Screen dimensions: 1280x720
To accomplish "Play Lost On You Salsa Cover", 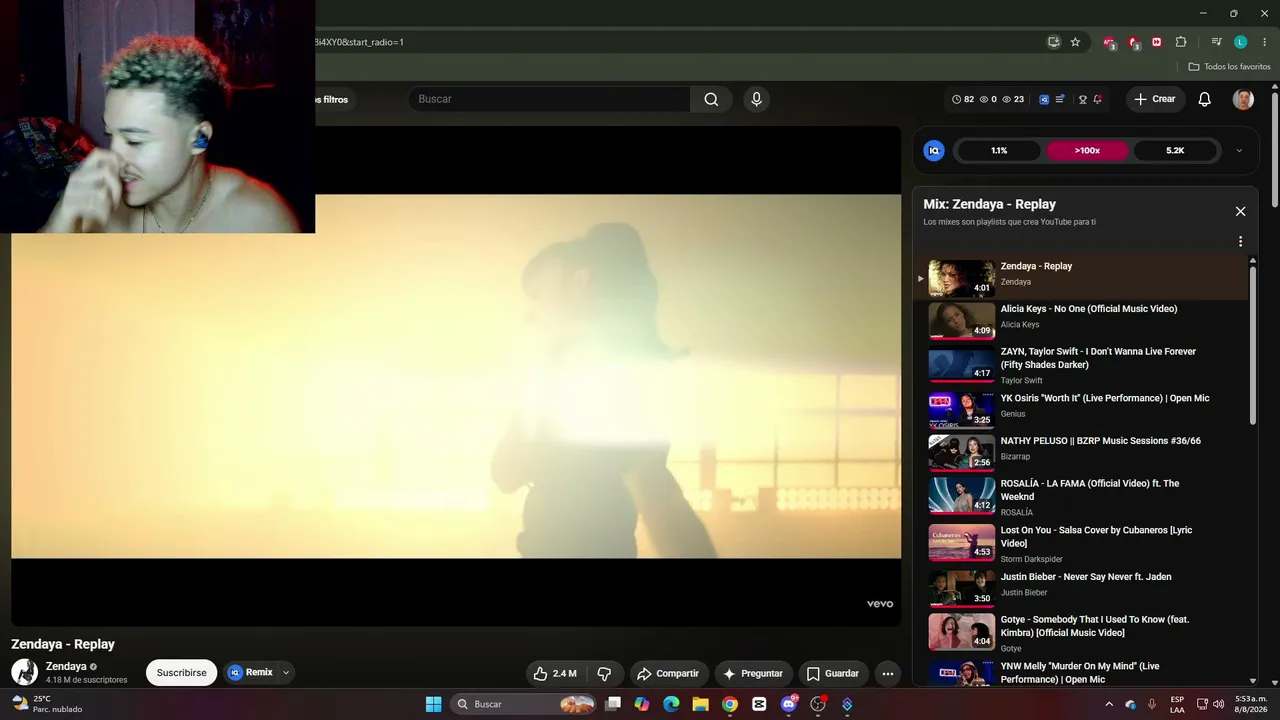I will [1082, 544].
